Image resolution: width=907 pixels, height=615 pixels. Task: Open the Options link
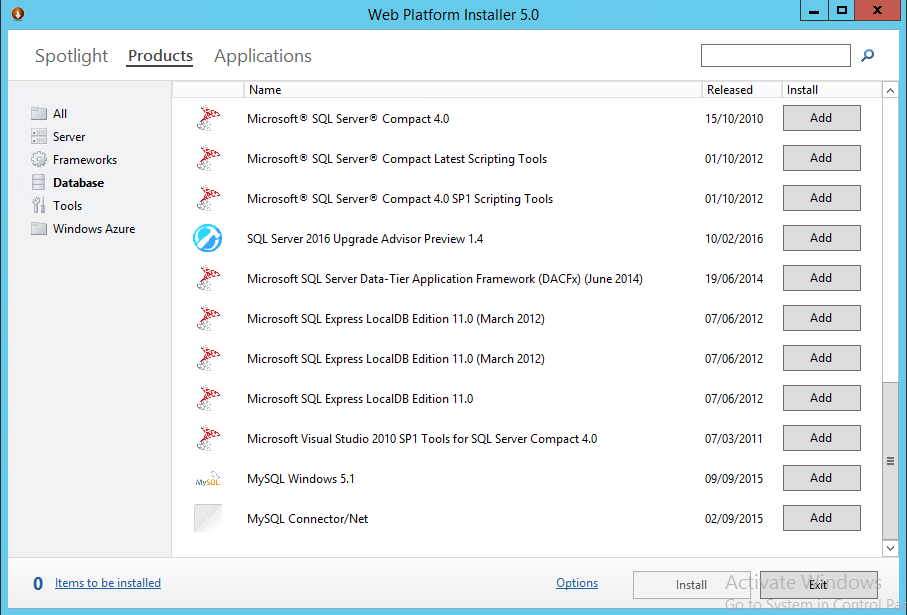tap(577, 583)
